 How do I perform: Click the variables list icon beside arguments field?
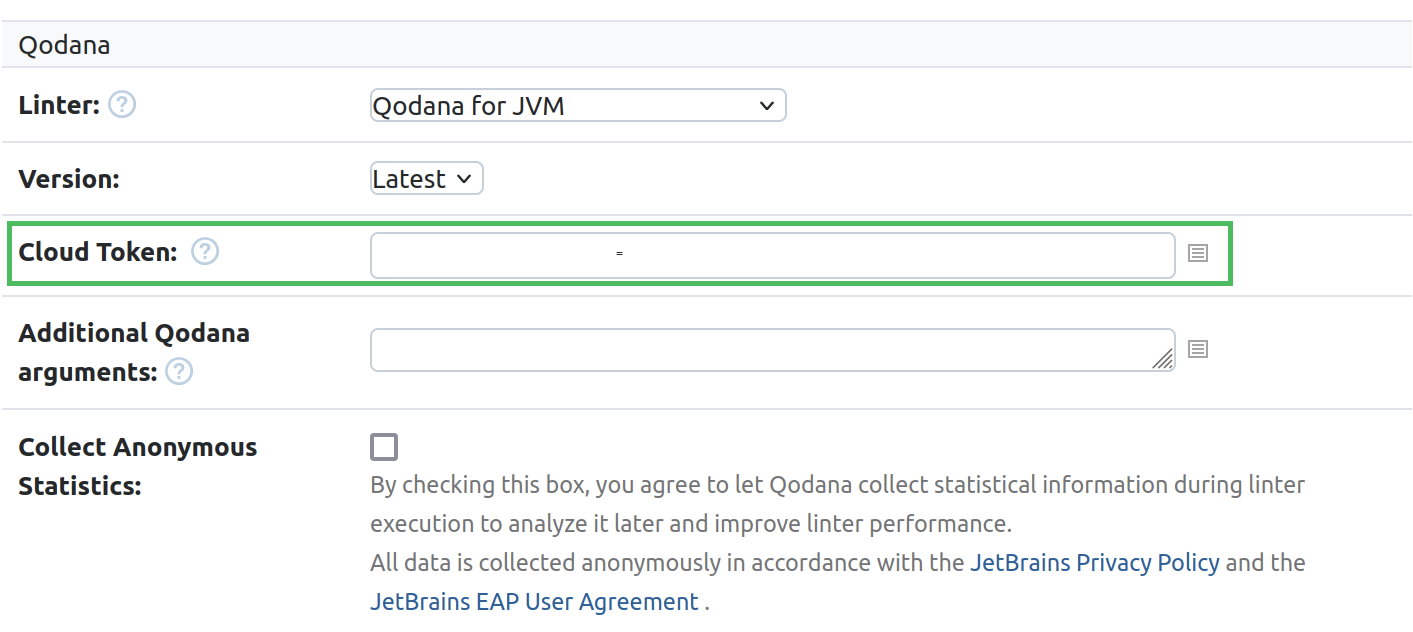tap(1197, 349)
